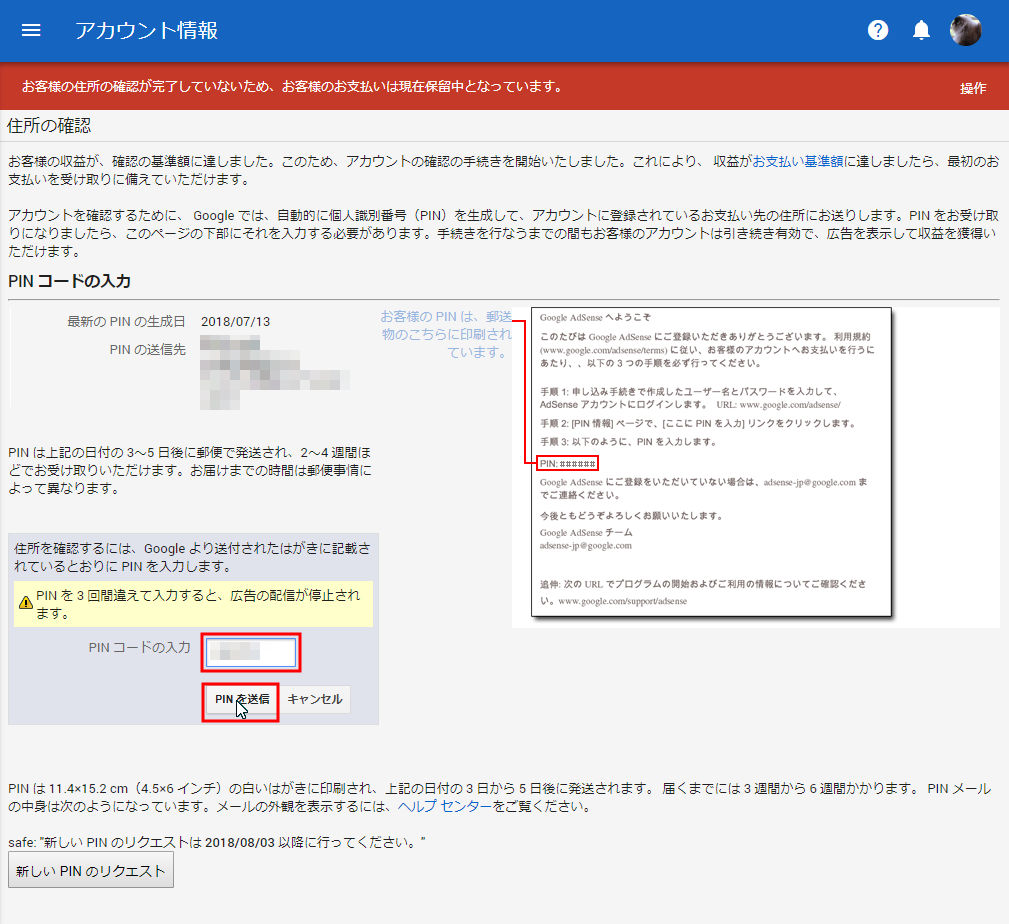Click the 操作 action in red banner
Screen dimensions: 1009x924
tap(972, 88)
